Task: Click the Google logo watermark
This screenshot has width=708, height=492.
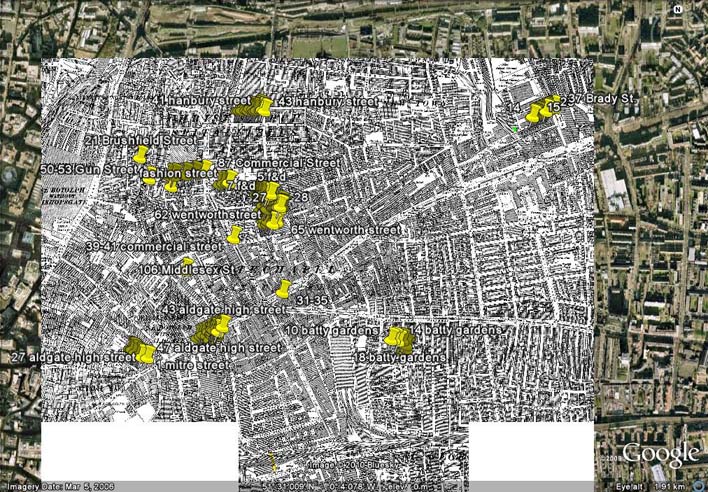Action: 660,454
